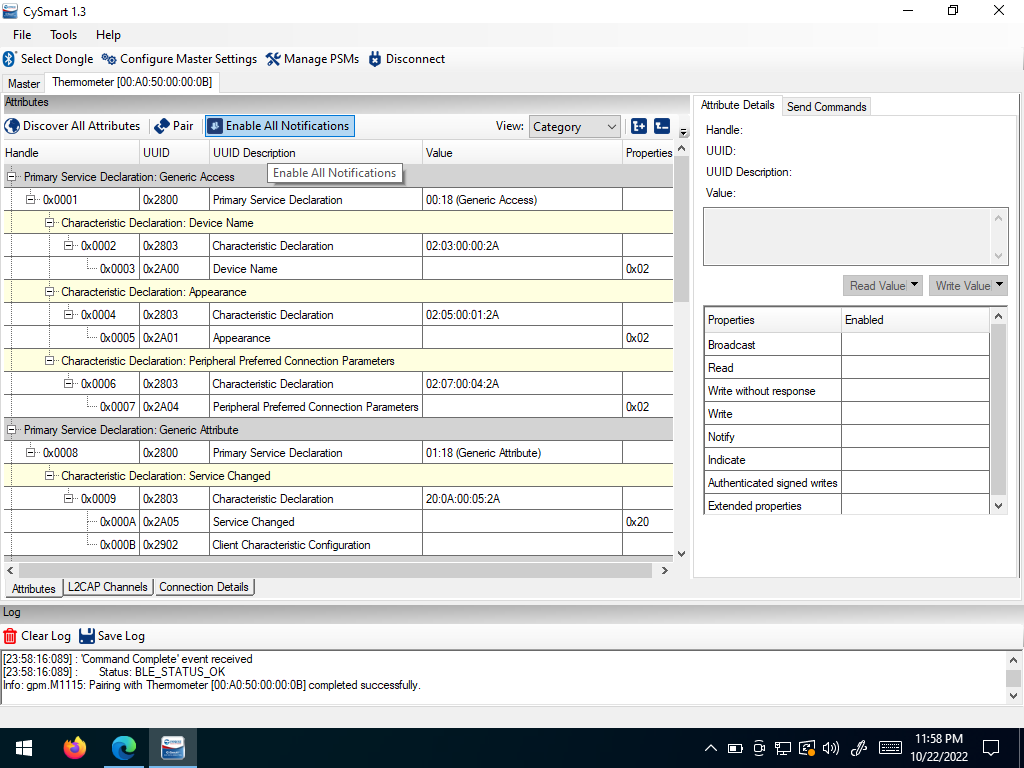Click the Disconnect plug icon
This screenshot has width=1024, height=768.
tap(375, 59)
